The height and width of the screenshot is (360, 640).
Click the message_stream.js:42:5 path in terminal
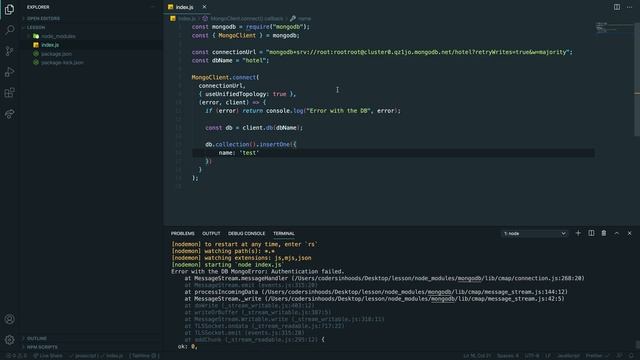coord(414,299)
